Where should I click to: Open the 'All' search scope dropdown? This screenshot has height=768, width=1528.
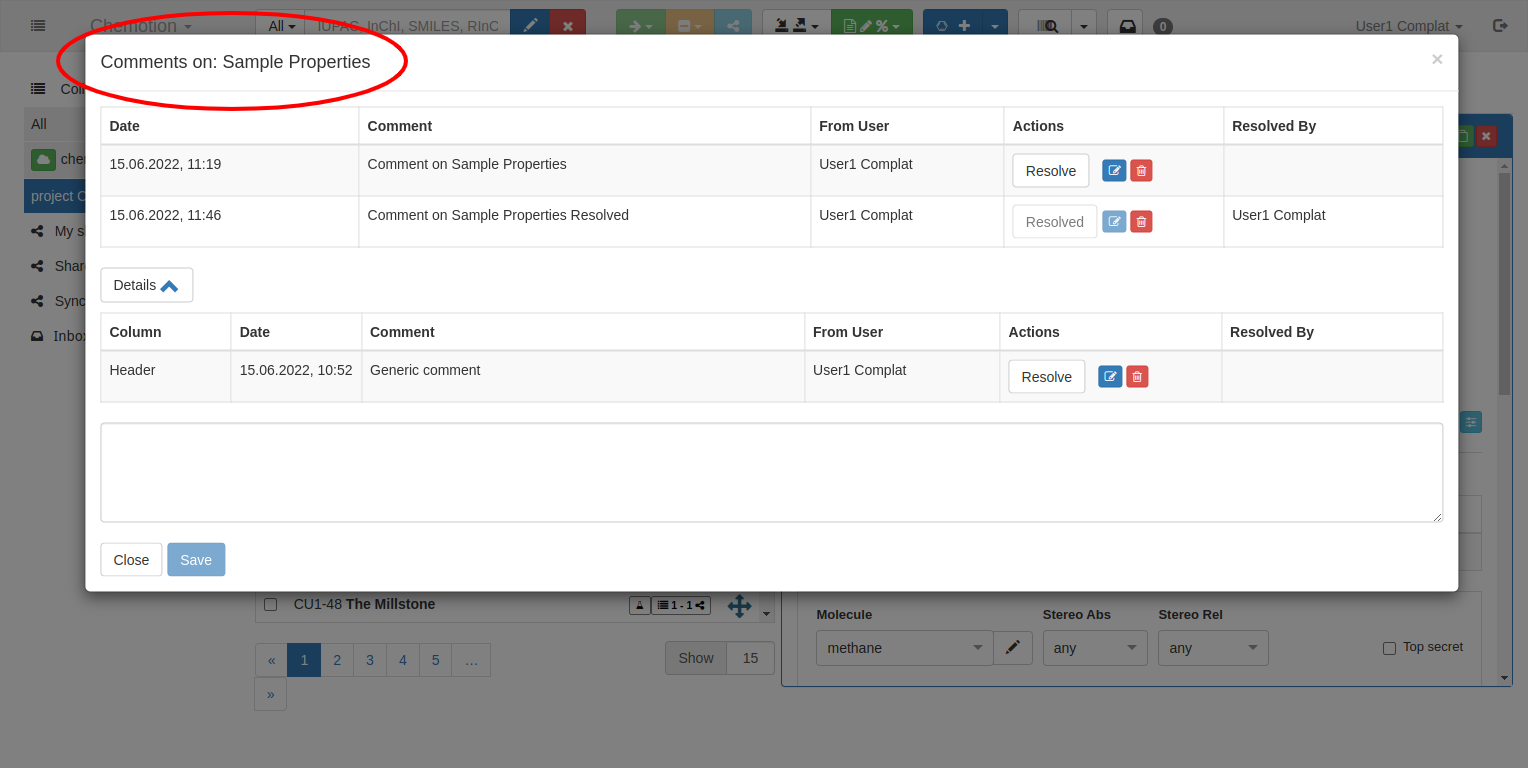click(281, 26)
